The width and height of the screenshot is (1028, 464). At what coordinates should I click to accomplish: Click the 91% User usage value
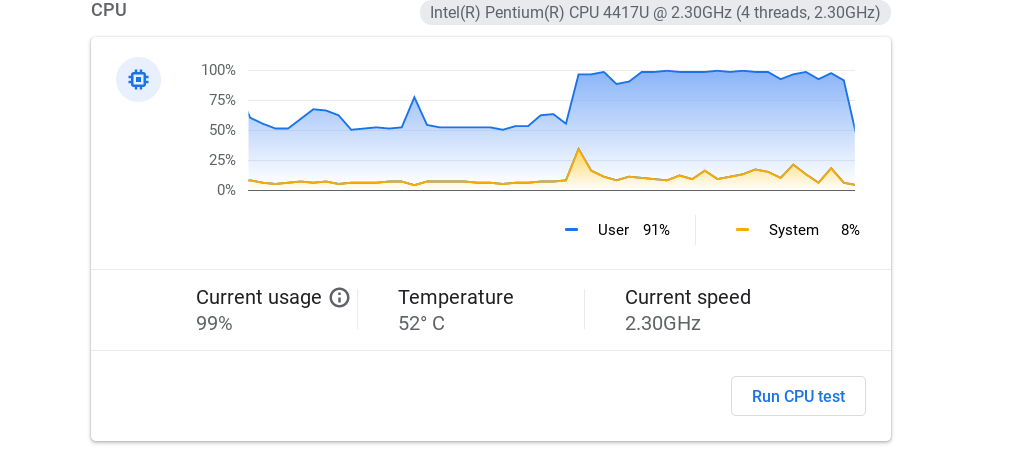(x=656, y=230)
